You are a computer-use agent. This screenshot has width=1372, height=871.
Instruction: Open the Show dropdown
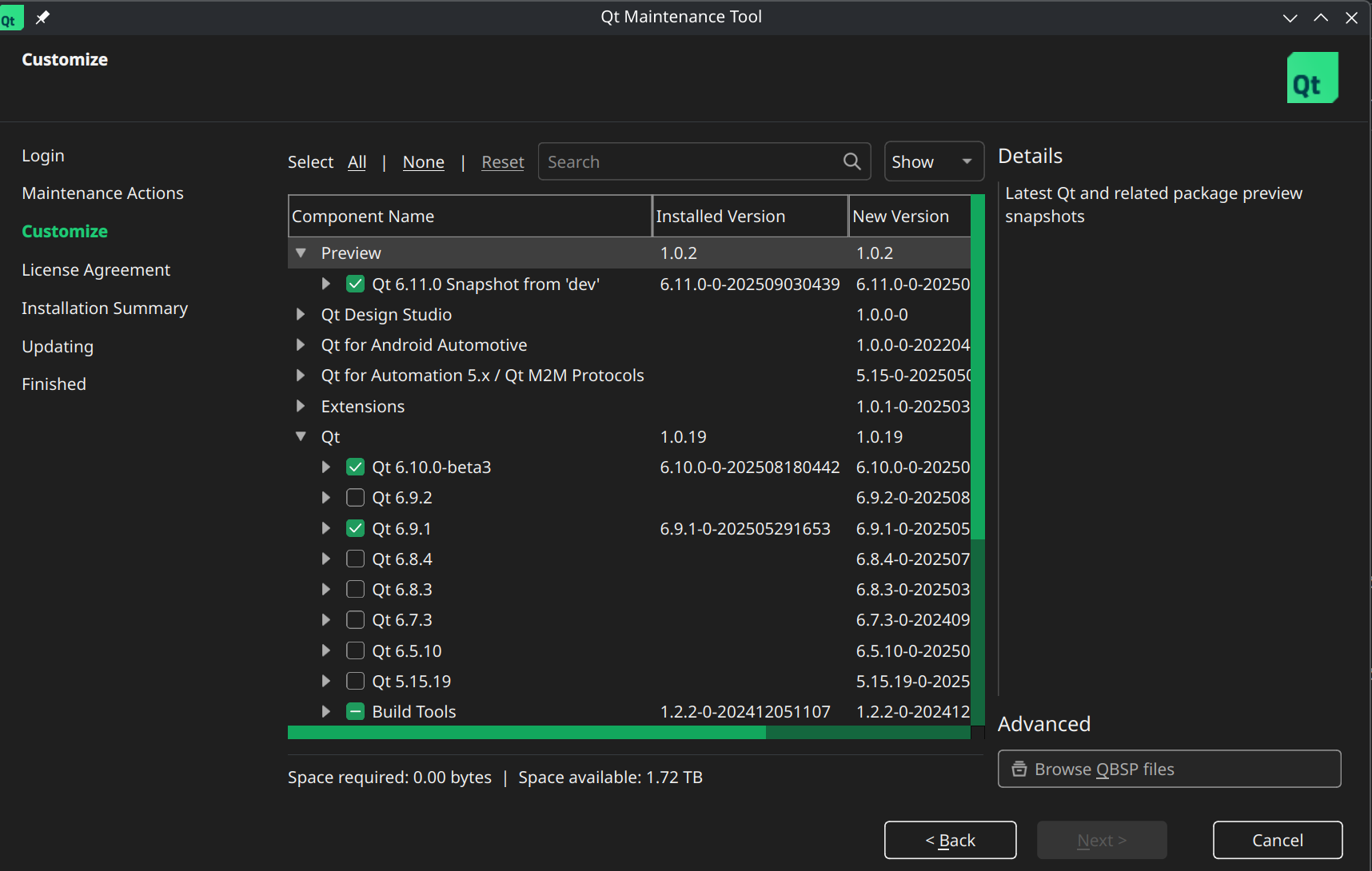click(934, 161)
